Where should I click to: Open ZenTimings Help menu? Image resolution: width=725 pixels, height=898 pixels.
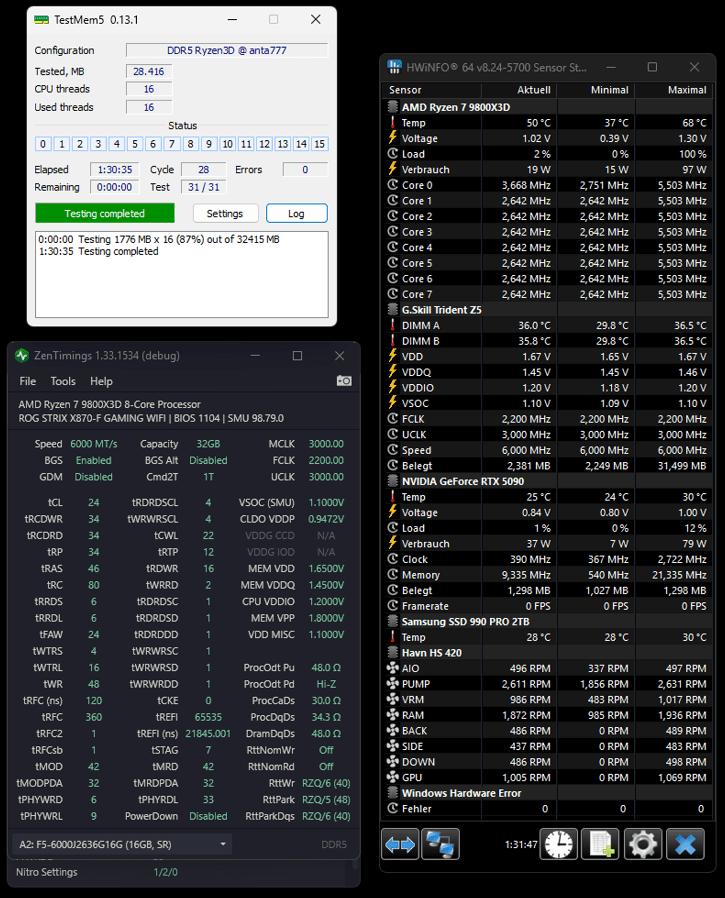(101, 381)
